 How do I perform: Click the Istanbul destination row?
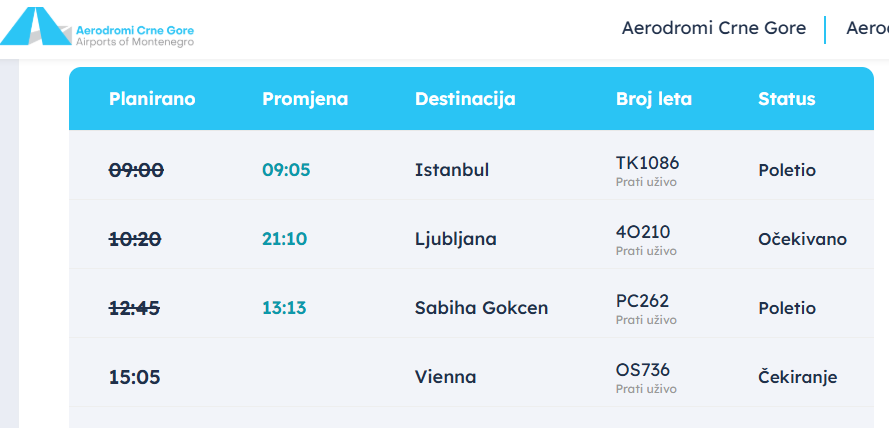click(452, 170)
